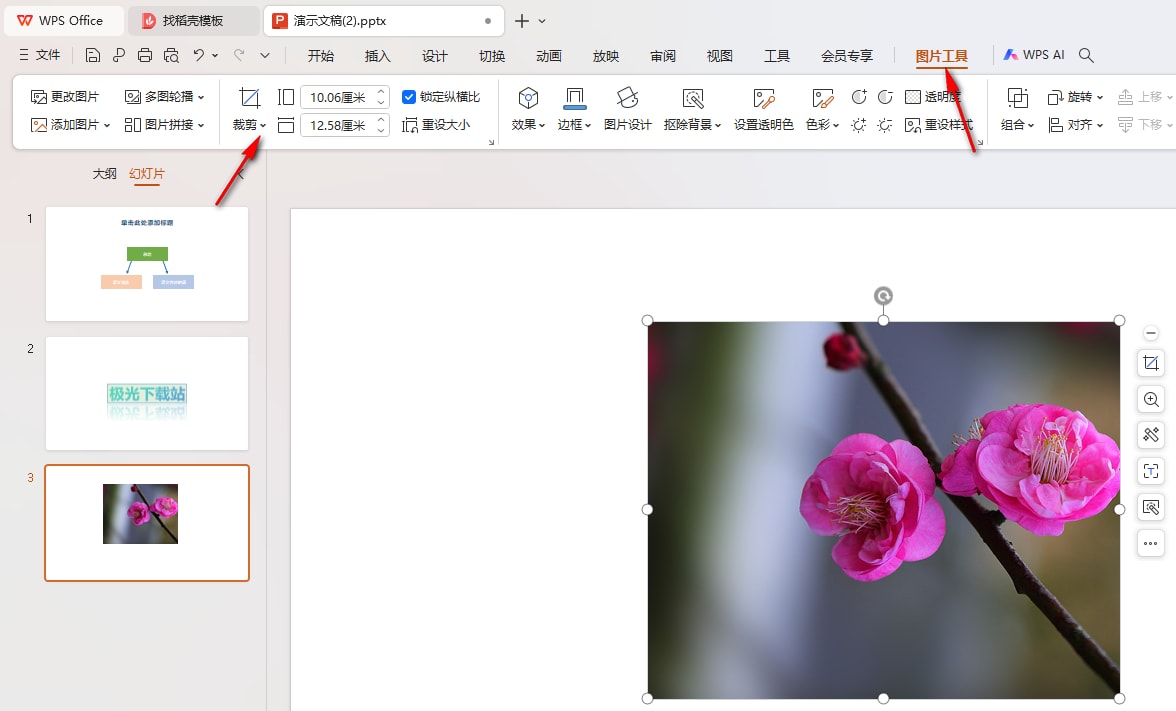Open WPS AI
The image size is (1176, 711).
click(1034, 55)
